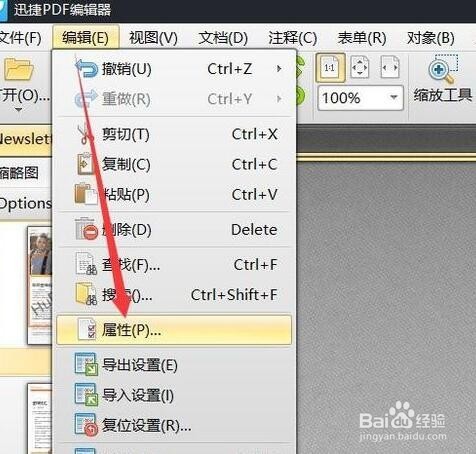This screenshot has width=476, height=454.
Task: Choose 复位设置(R)... entry
Action: [175, 426]
